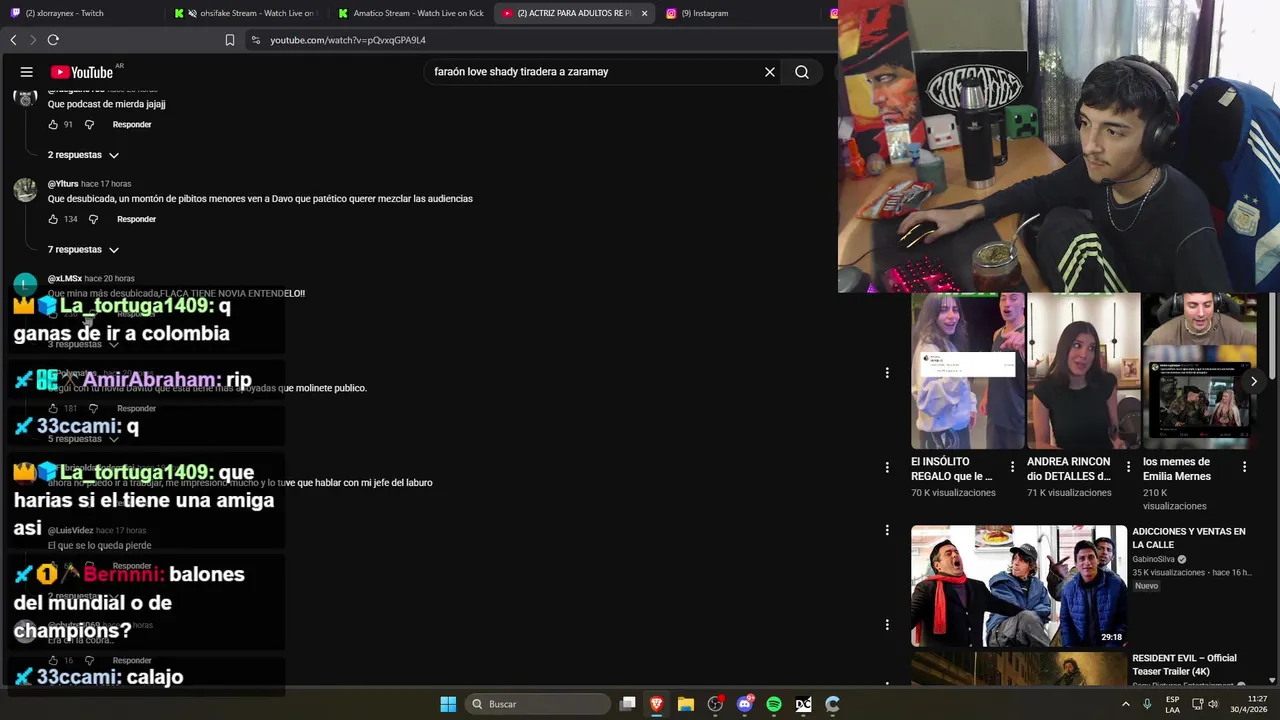The height and width of the screenshot is (720, 1280).
Task: Reply to the 'Que podcast de mierda' comment
Action: click(x=132, y=125)
